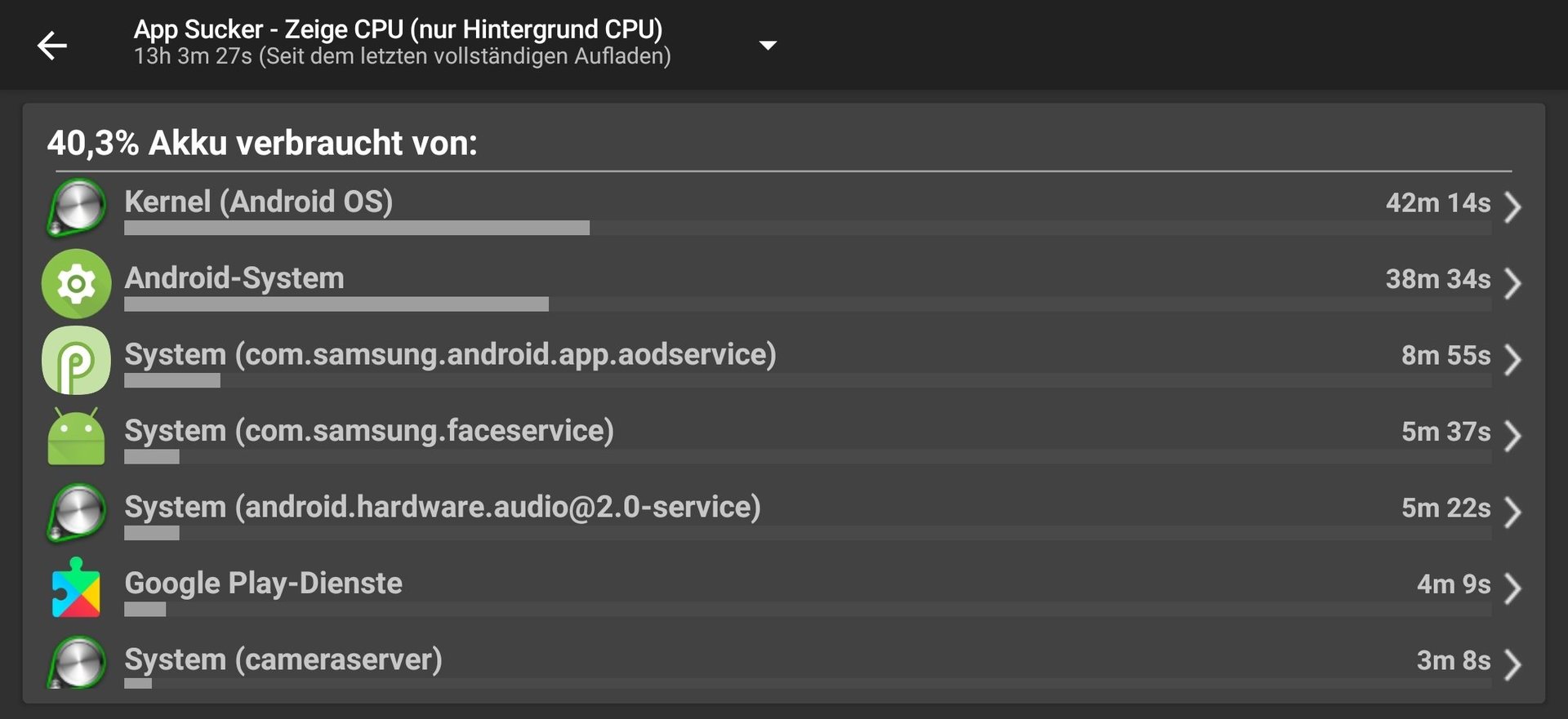Open Google Play-Dienste details chevron

1512,588
